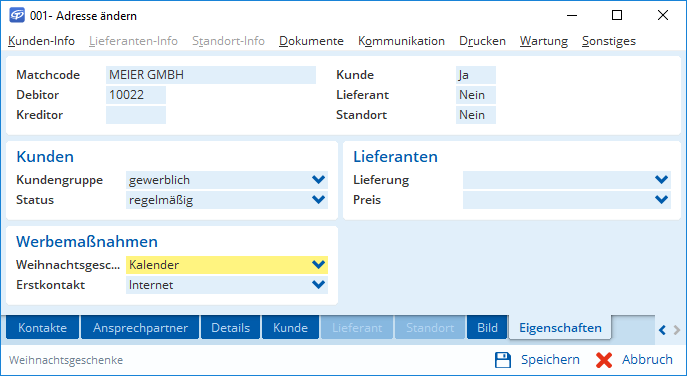Viewport: 687px width, 376px height.
Task: Click the red X Abbruch icon
Action: (604, 360)
